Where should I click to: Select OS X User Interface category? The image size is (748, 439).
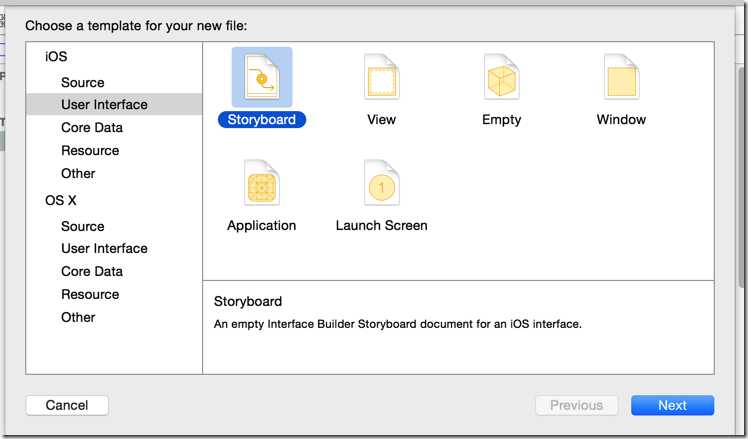click(104, 248)
